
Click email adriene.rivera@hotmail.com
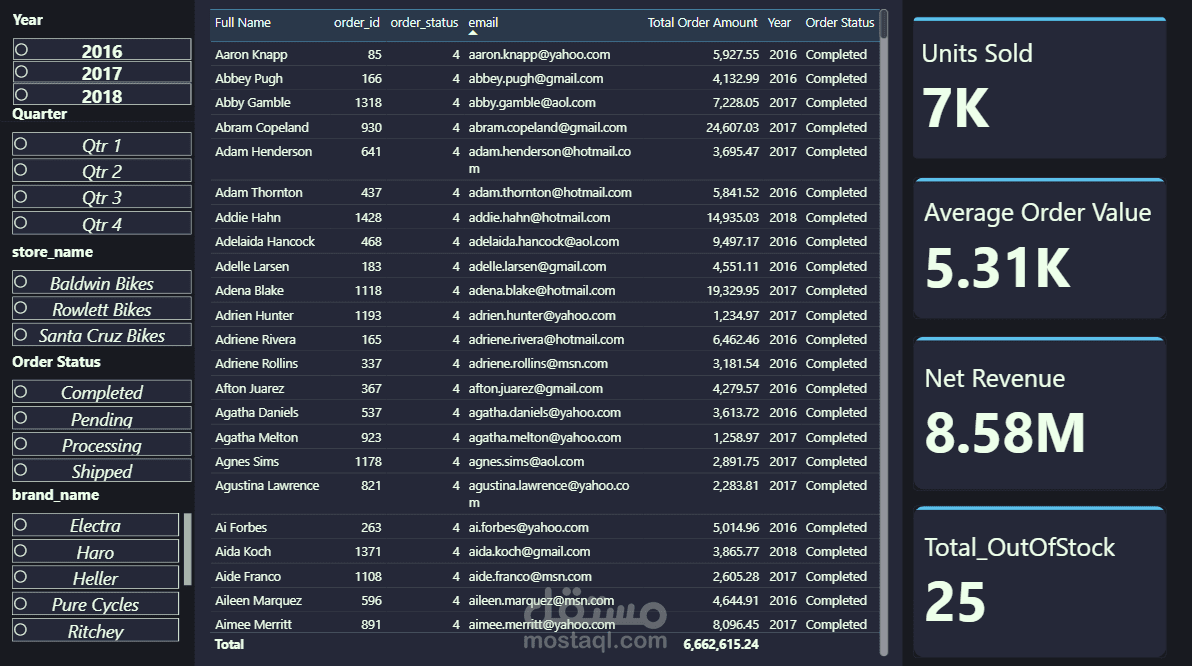pyautogui.click(x=546, y=340)
